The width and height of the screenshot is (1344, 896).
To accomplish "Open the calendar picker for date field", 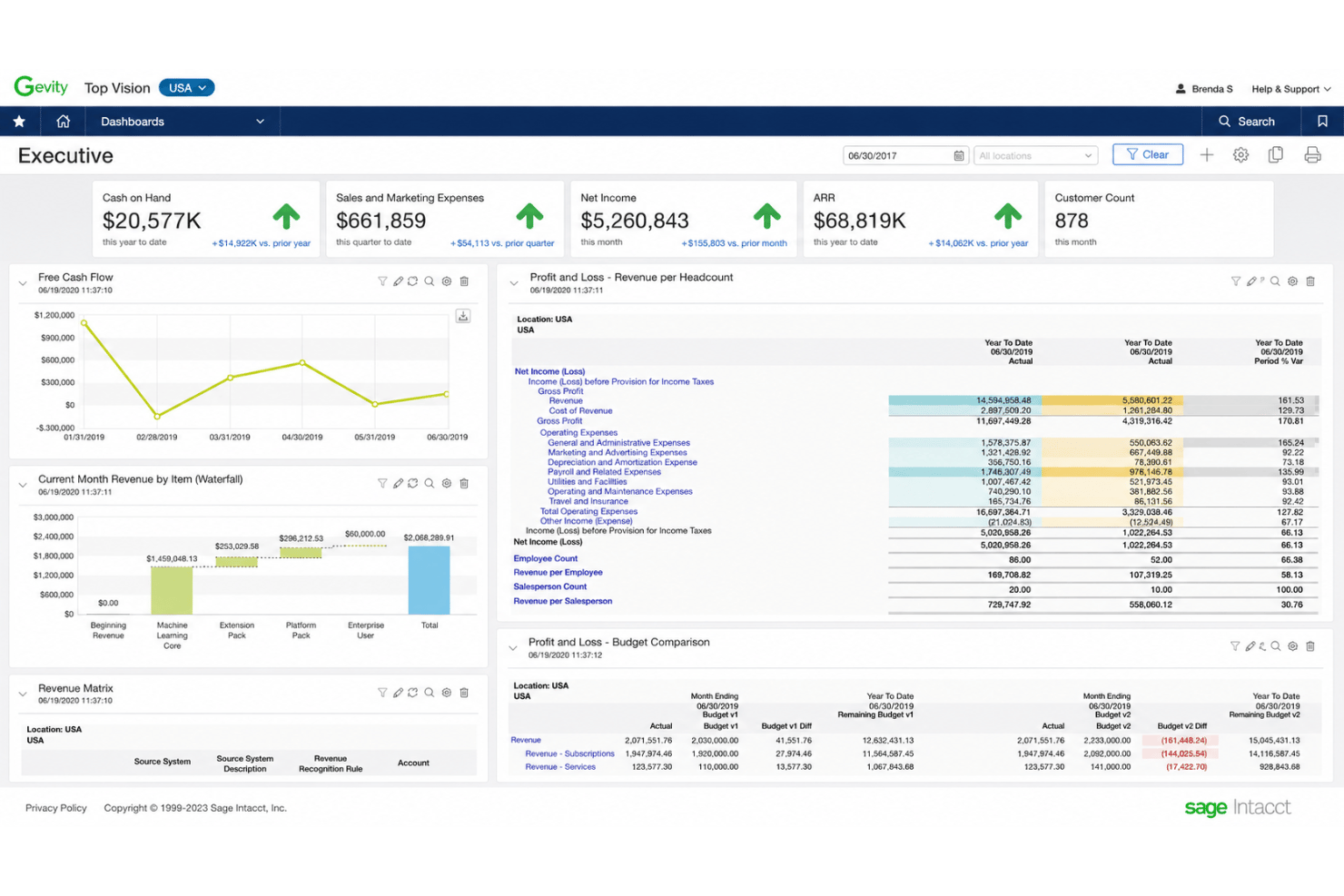I will [959, 155].
